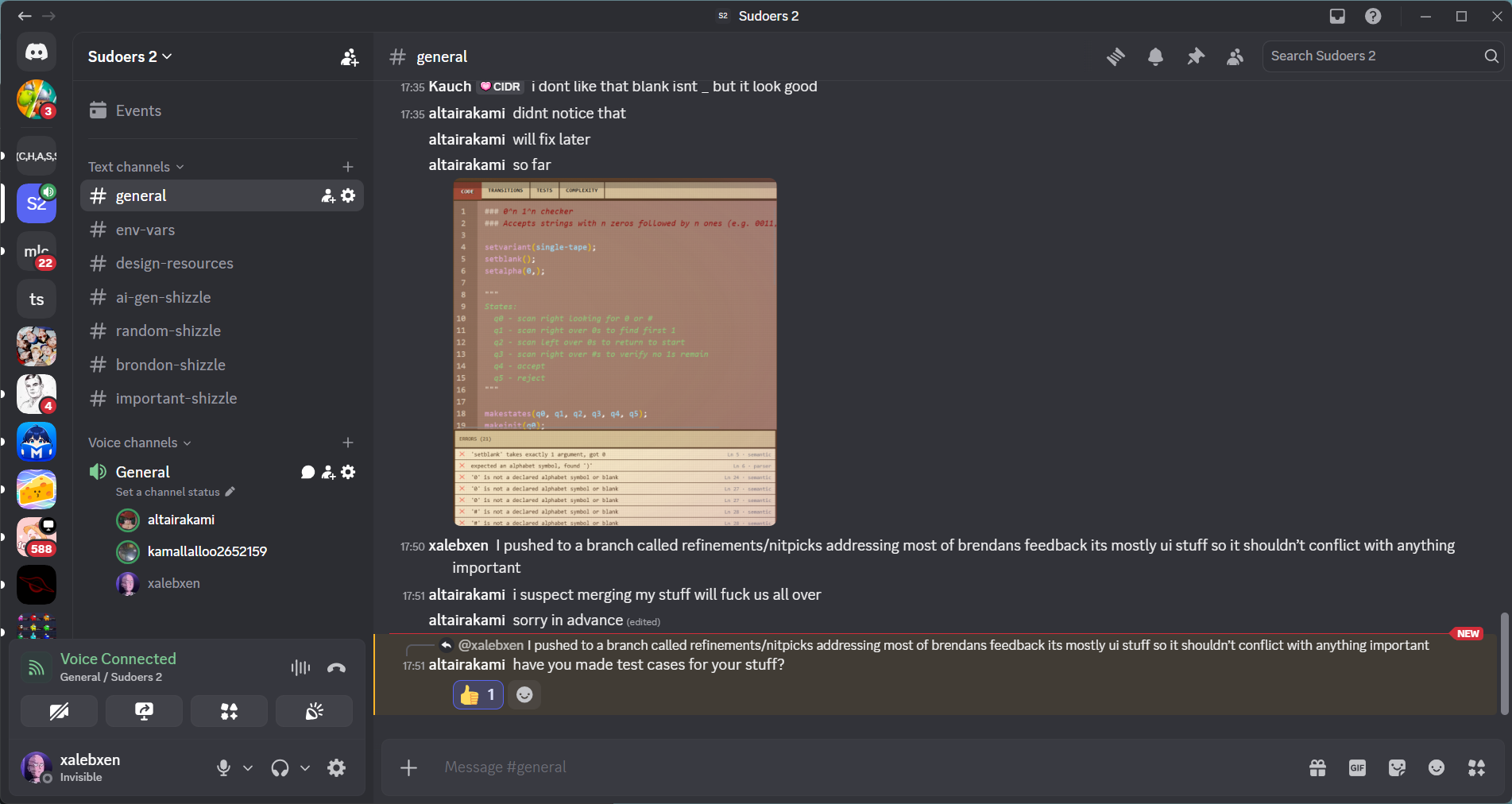Open Discord direct messages home icon
The width and height of the screenshot is (1512, 804).
[x=37, y=52]
